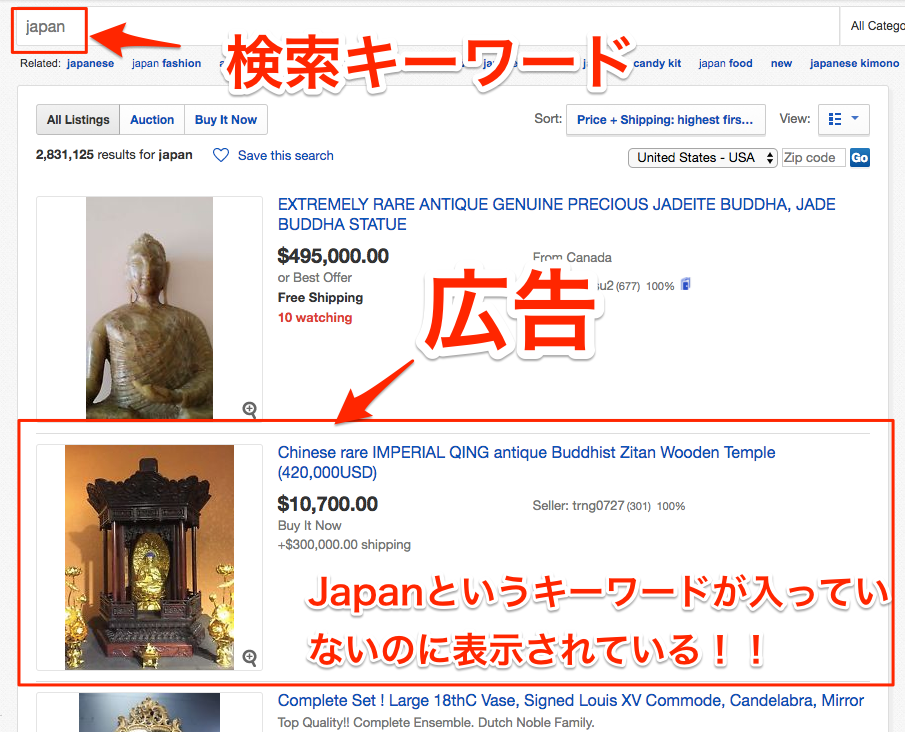
Task: Expand the United States - USA country selector
Action: [x=703, y=157]
